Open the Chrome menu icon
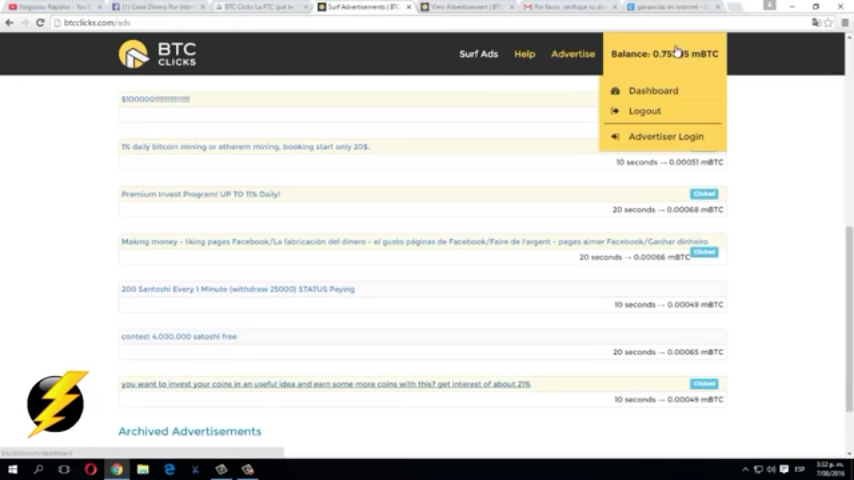 tap(845, 23)
